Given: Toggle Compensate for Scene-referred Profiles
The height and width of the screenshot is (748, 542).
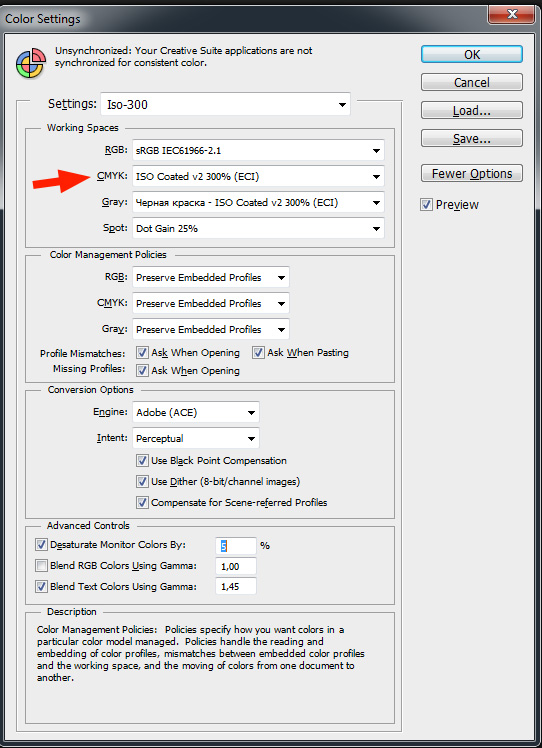Looking at the screenshot, I should click(x=142, y=502).
